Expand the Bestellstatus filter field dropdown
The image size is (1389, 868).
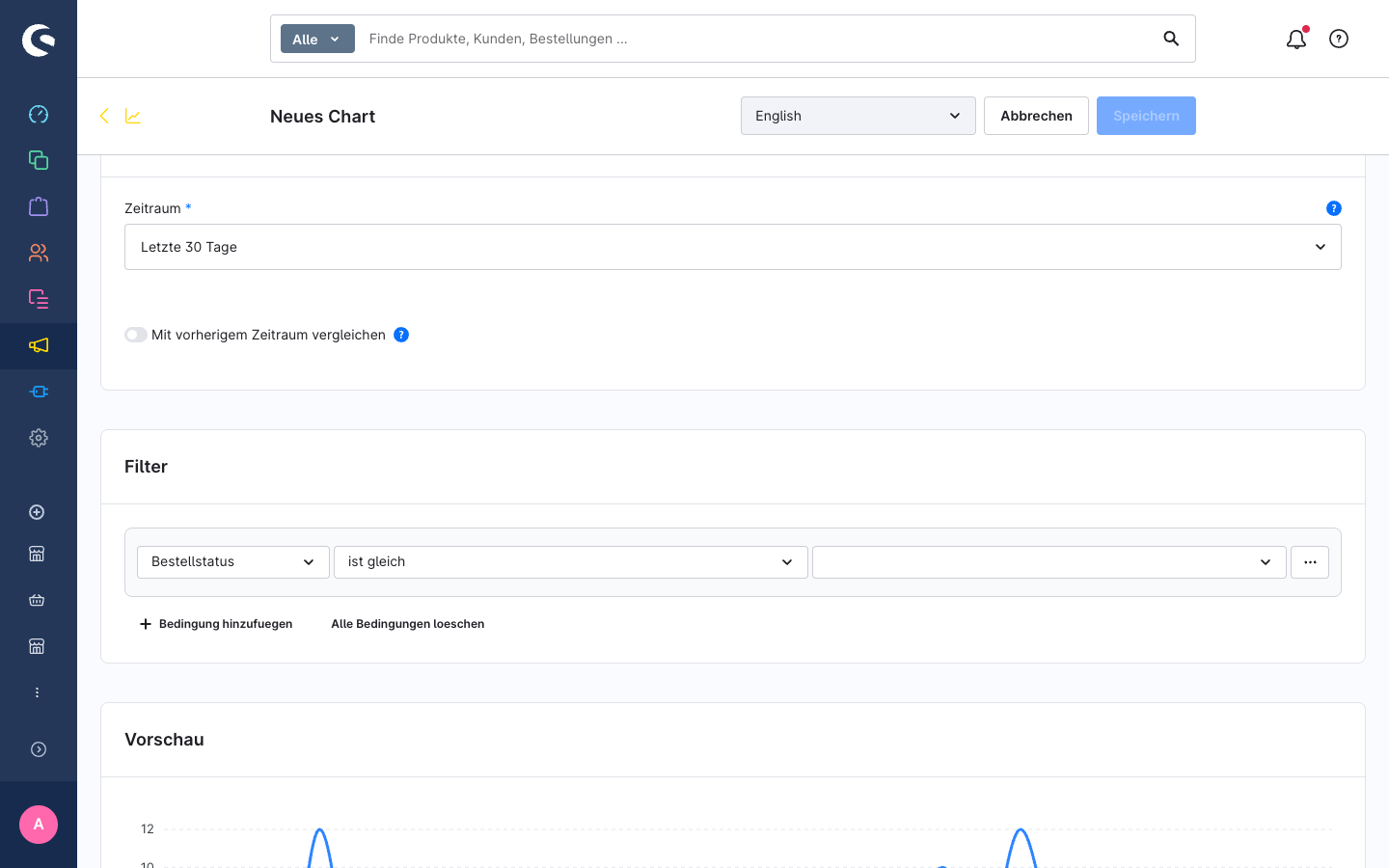pos(233,562)
